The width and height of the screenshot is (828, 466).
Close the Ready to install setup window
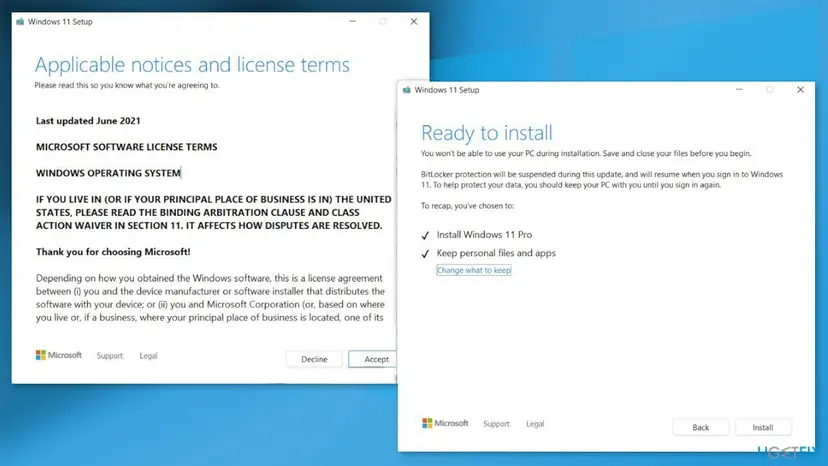coord(800,90)
